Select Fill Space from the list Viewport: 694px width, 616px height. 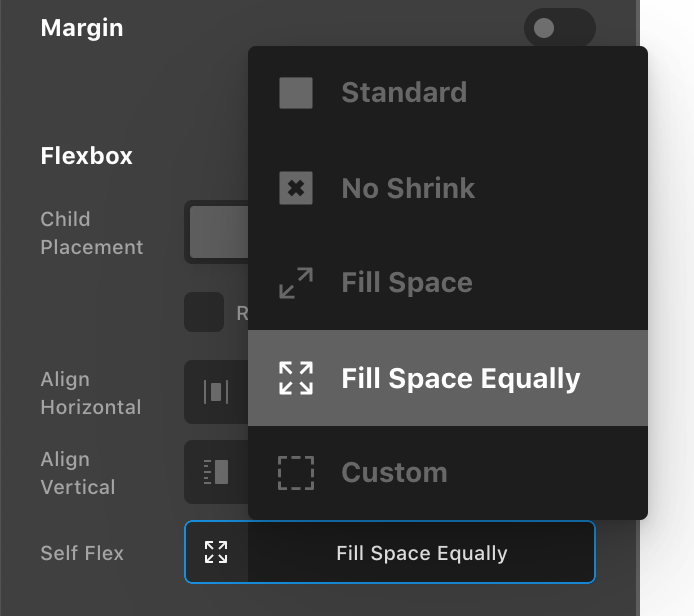click(x=447, y=283)
